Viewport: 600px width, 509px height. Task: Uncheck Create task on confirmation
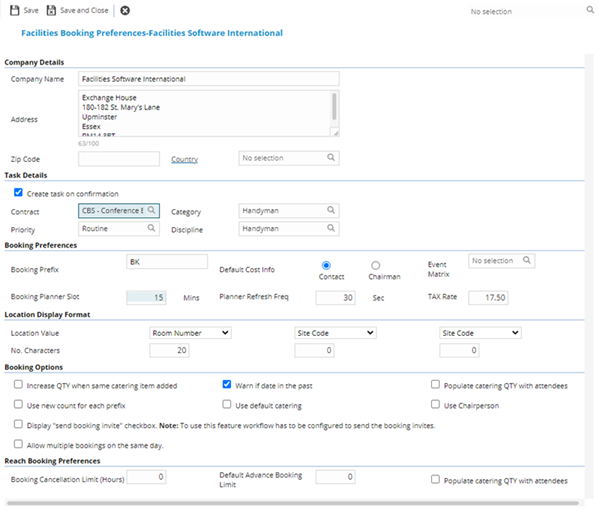tap(18, 193)
